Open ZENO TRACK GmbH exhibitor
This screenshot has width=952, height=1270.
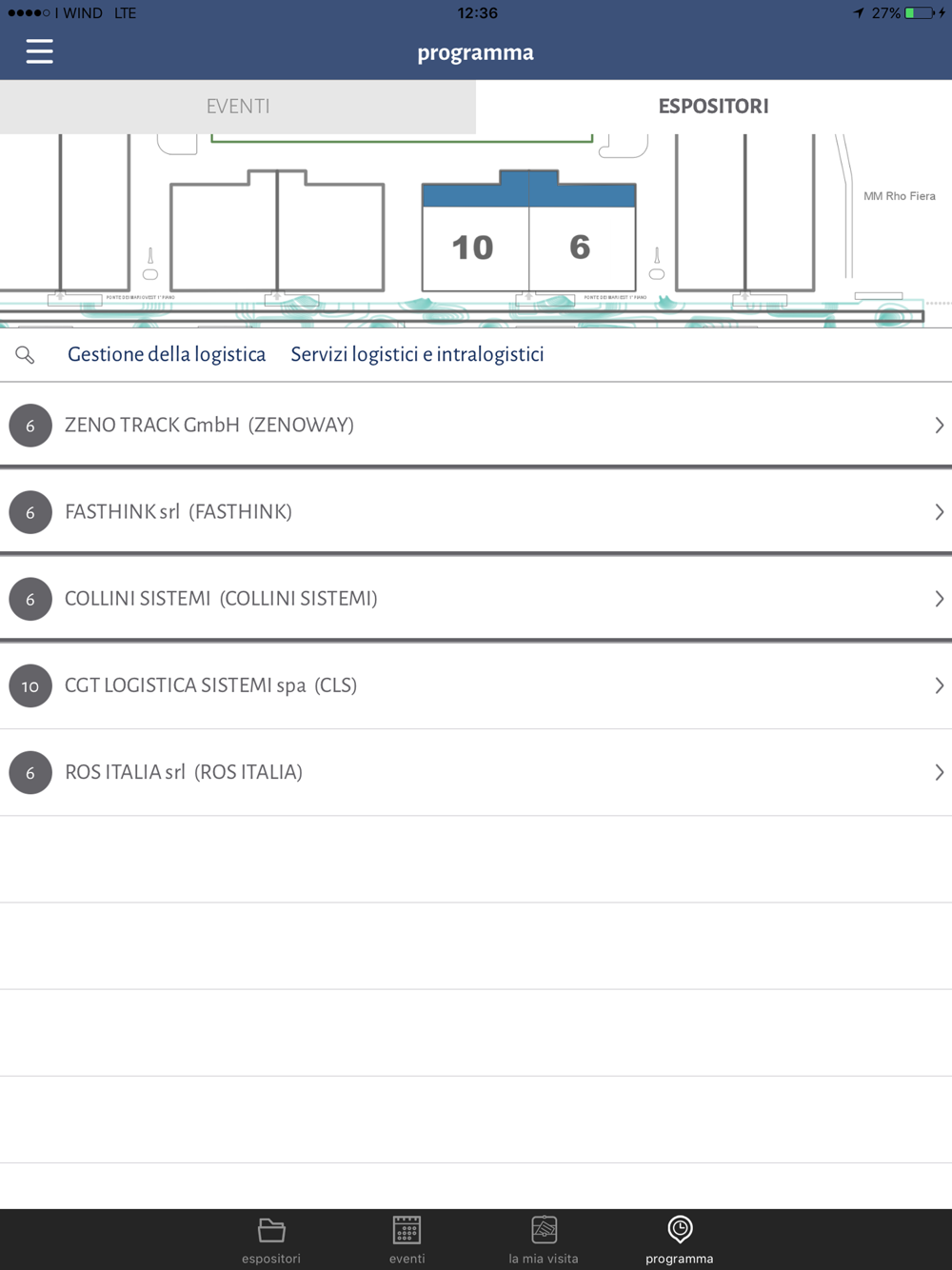point(476,426)
